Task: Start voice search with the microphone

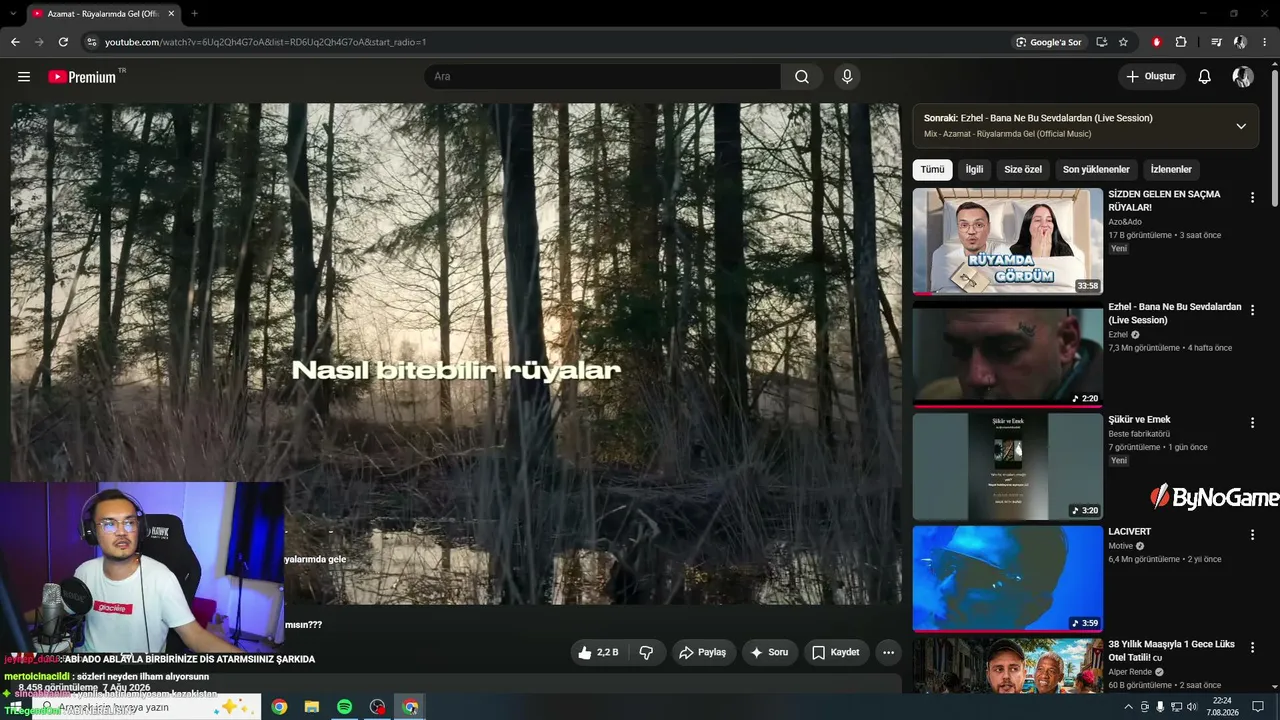Action: [x=847, y=76]
